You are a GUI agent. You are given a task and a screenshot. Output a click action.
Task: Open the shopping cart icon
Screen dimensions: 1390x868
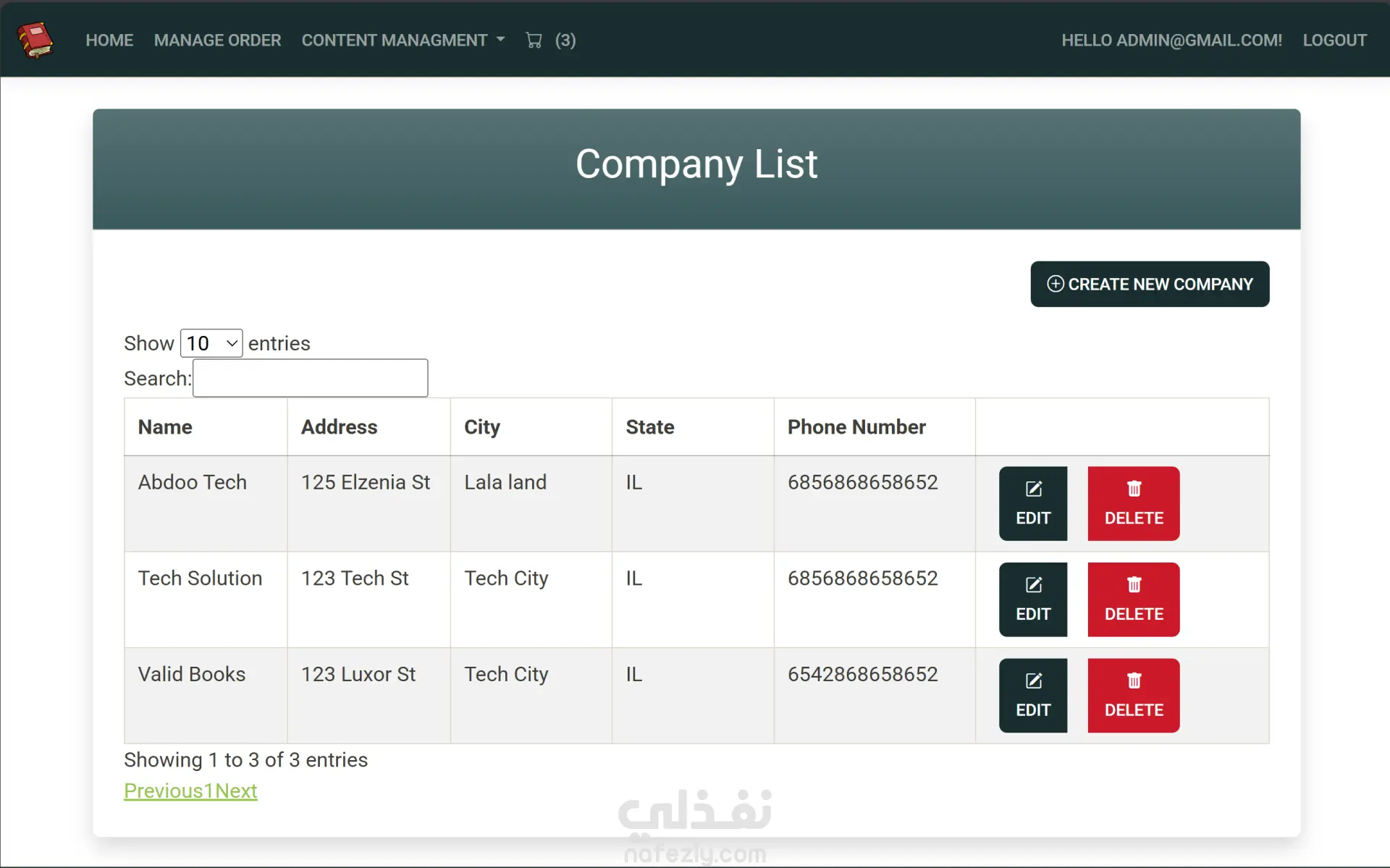click(x=534, y=41)
